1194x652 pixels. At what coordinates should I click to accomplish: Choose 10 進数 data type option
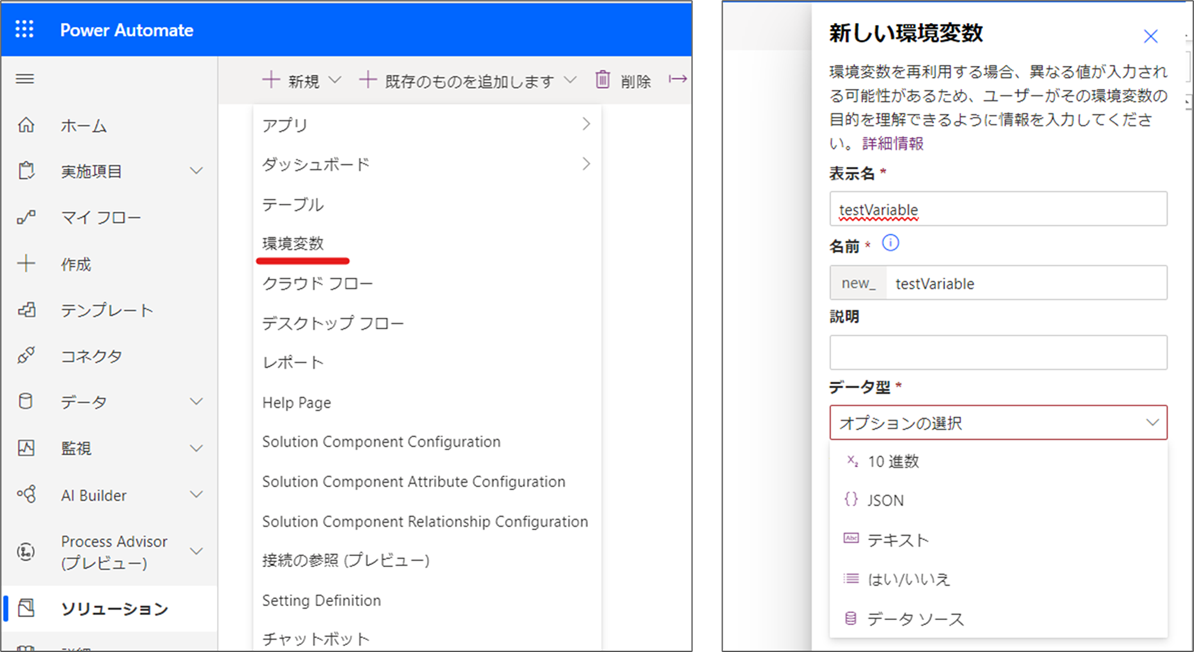(998, 461)
